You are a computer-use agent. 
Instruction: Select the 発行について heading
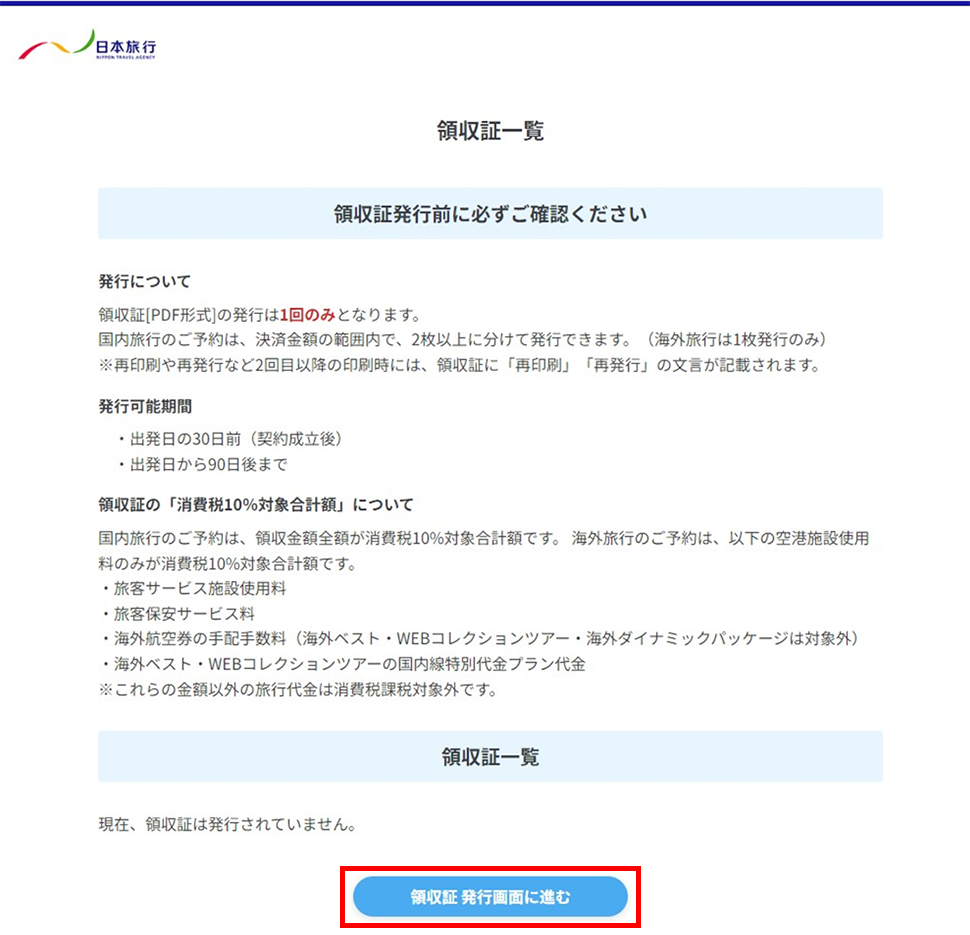[x=144, y=281]
